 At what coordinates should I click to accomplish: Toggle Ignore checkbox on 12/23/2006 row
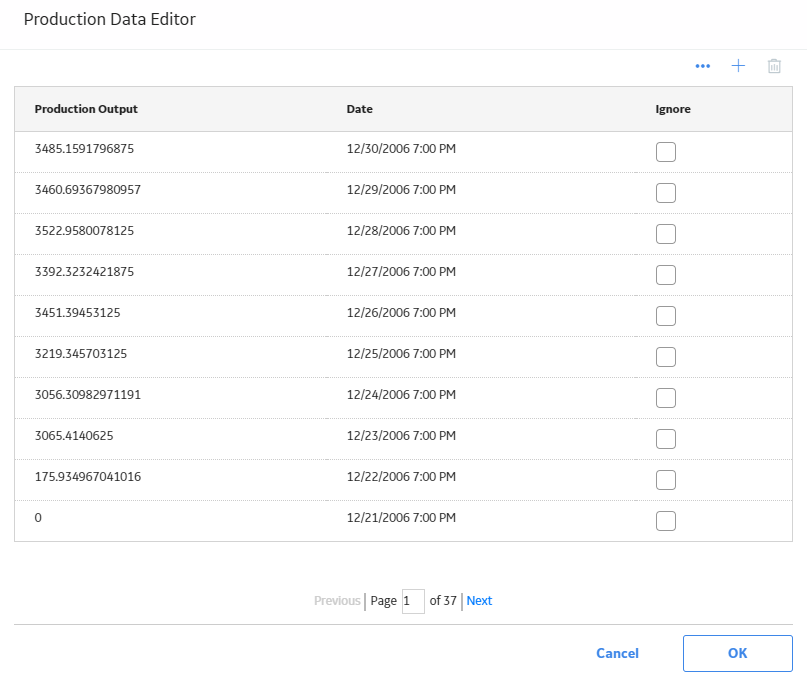(665, 439)
